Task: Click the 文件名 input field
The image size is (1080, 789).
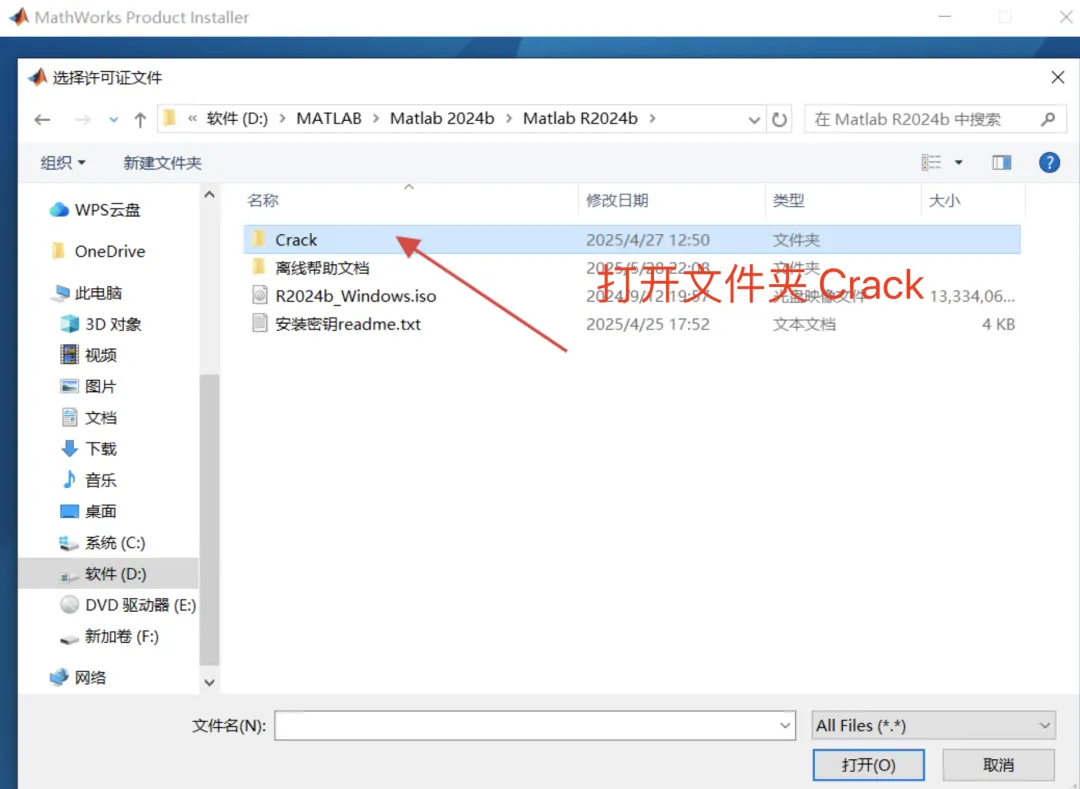Action: [534, 726]
